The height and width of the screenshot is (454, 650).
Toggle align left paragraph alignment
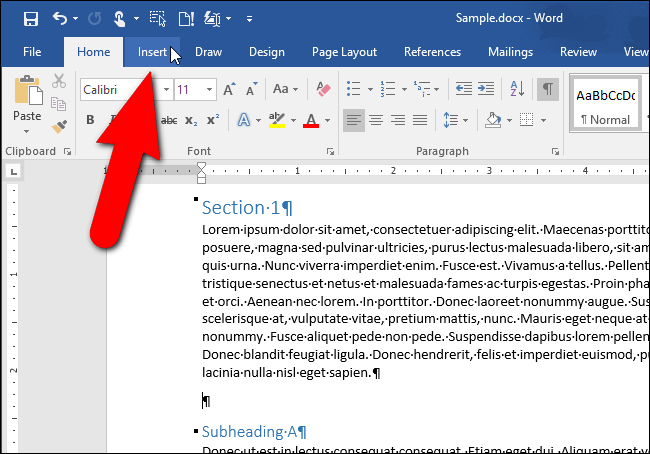[x=353, y=121]
